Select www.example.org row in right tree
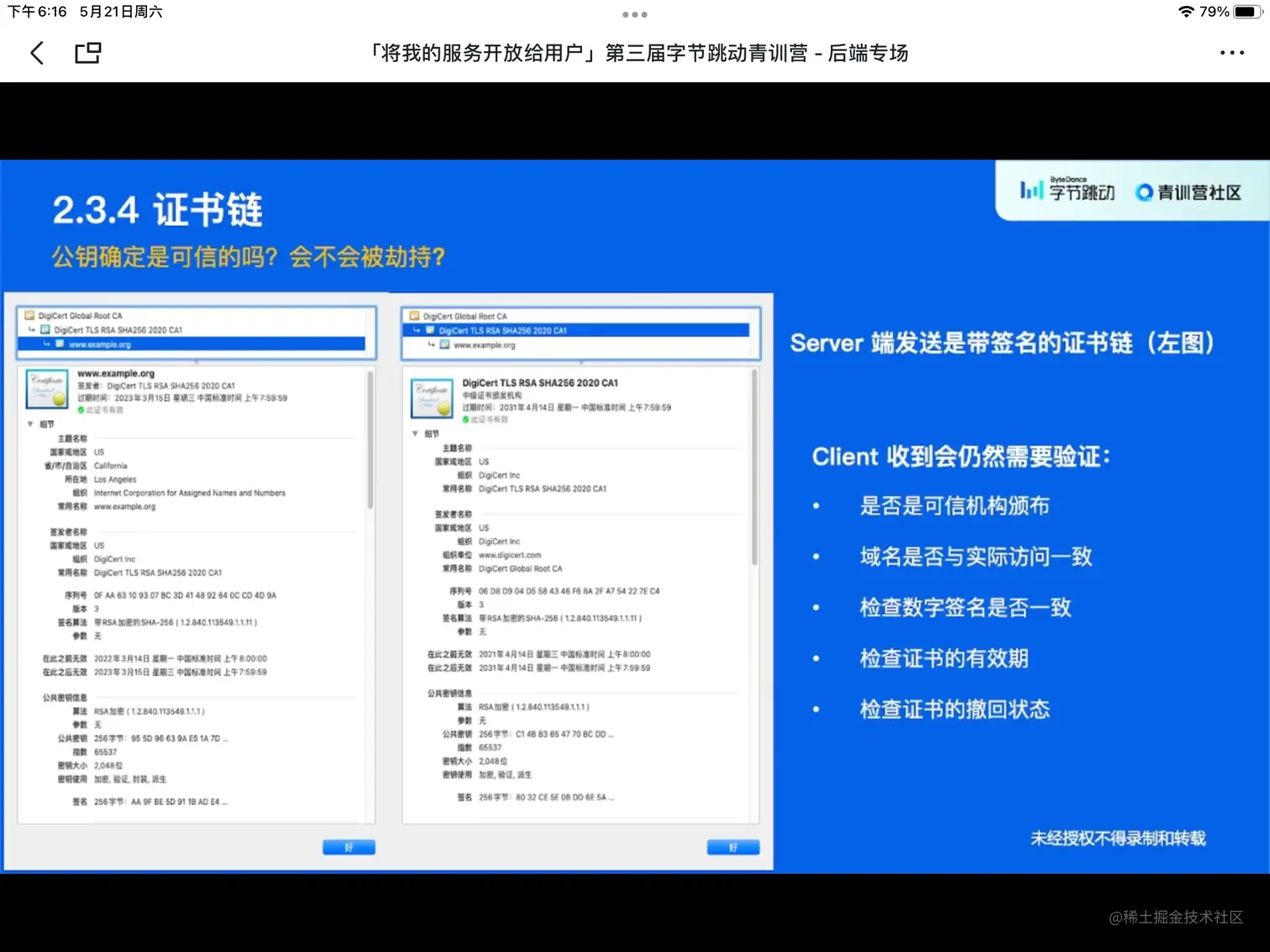The height and width of the screenshot is (952, 1270). (484, 345)
